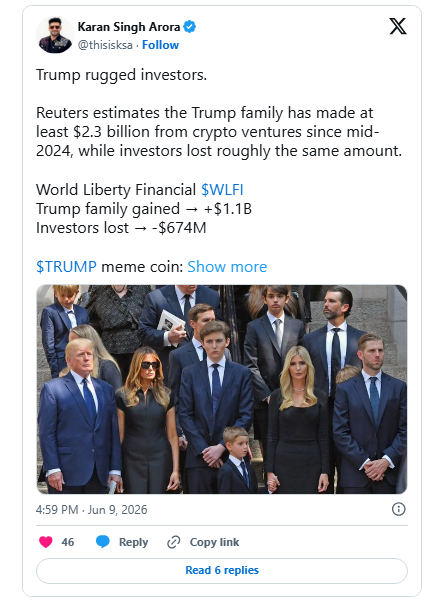Viewport: 440px width, 601px height.
Task: Click the blue verified badge
Action: coord(190,27)
